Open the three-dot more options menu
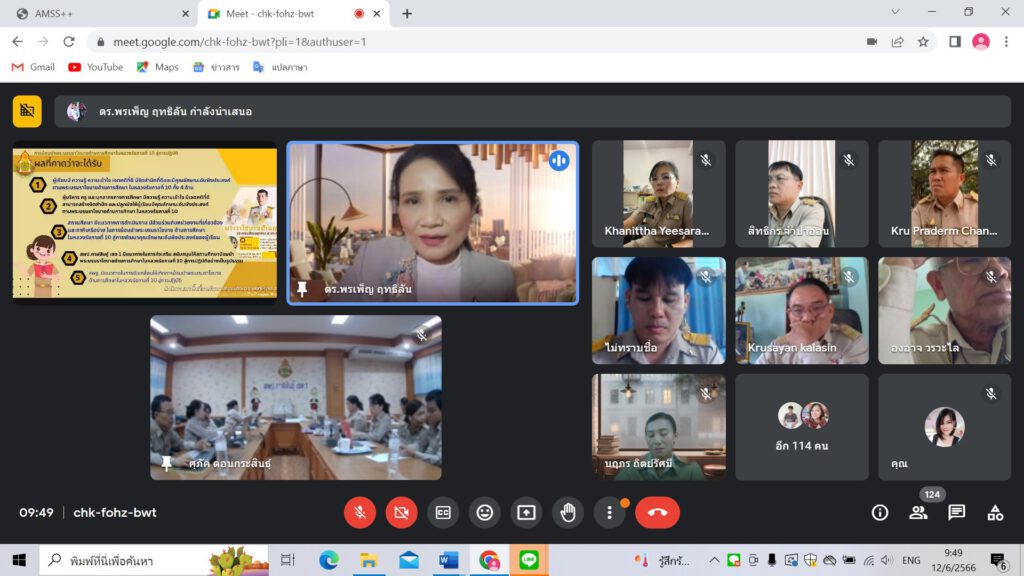The width and height of the screenshot is (1024, 576). pyautogui.click(x=609, y=513)
